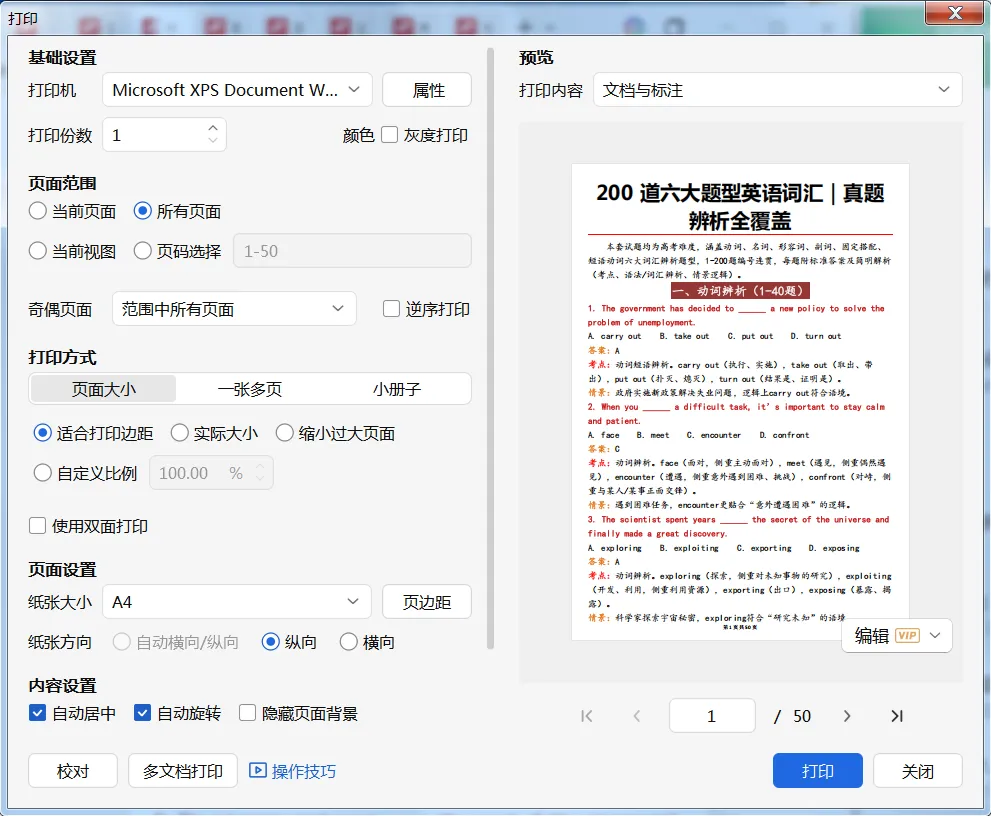
Task: Uncheck 自动旋转 checkbox
Action: [x=142, y=714]
